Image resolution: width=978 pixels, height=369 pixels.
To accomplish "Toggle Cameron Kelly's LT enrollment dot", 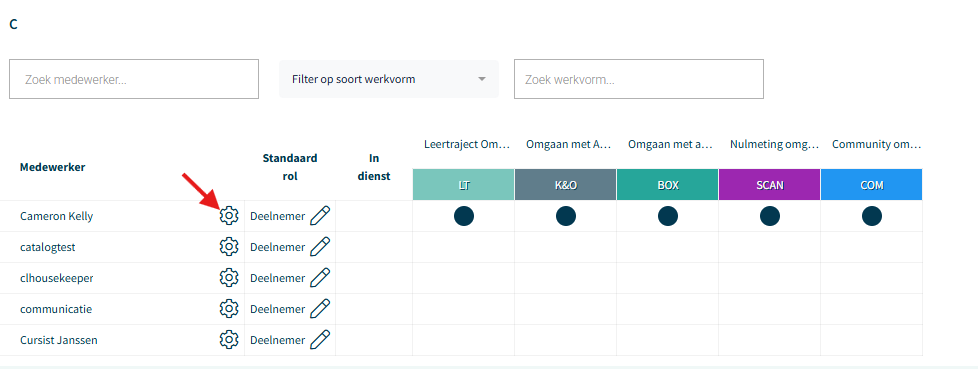I will click(x=463, y=216).
